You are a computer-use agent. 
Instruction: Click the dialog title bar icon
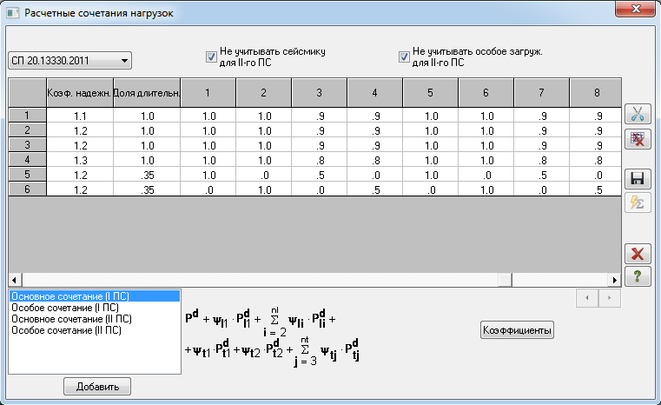pos(13,13)
